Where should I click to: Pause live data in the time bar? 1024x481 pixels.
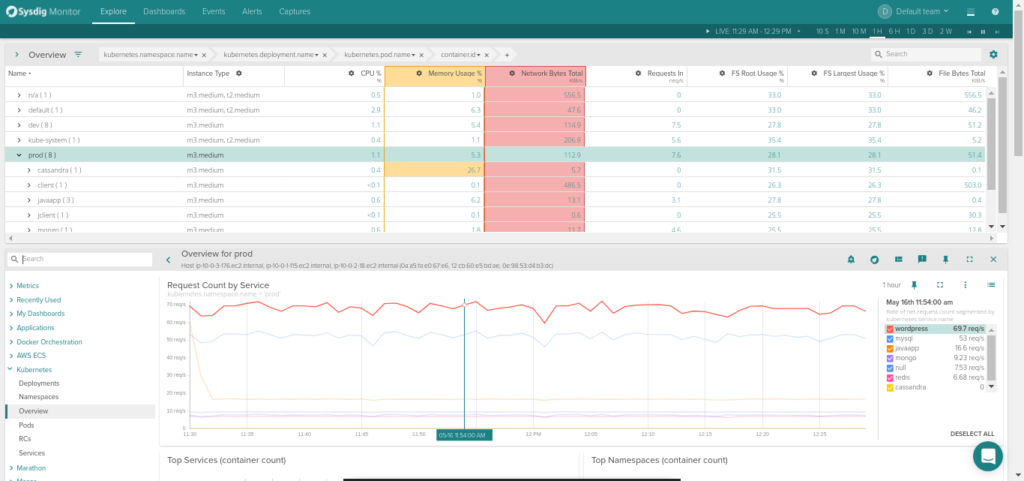[x=983, y=31]
